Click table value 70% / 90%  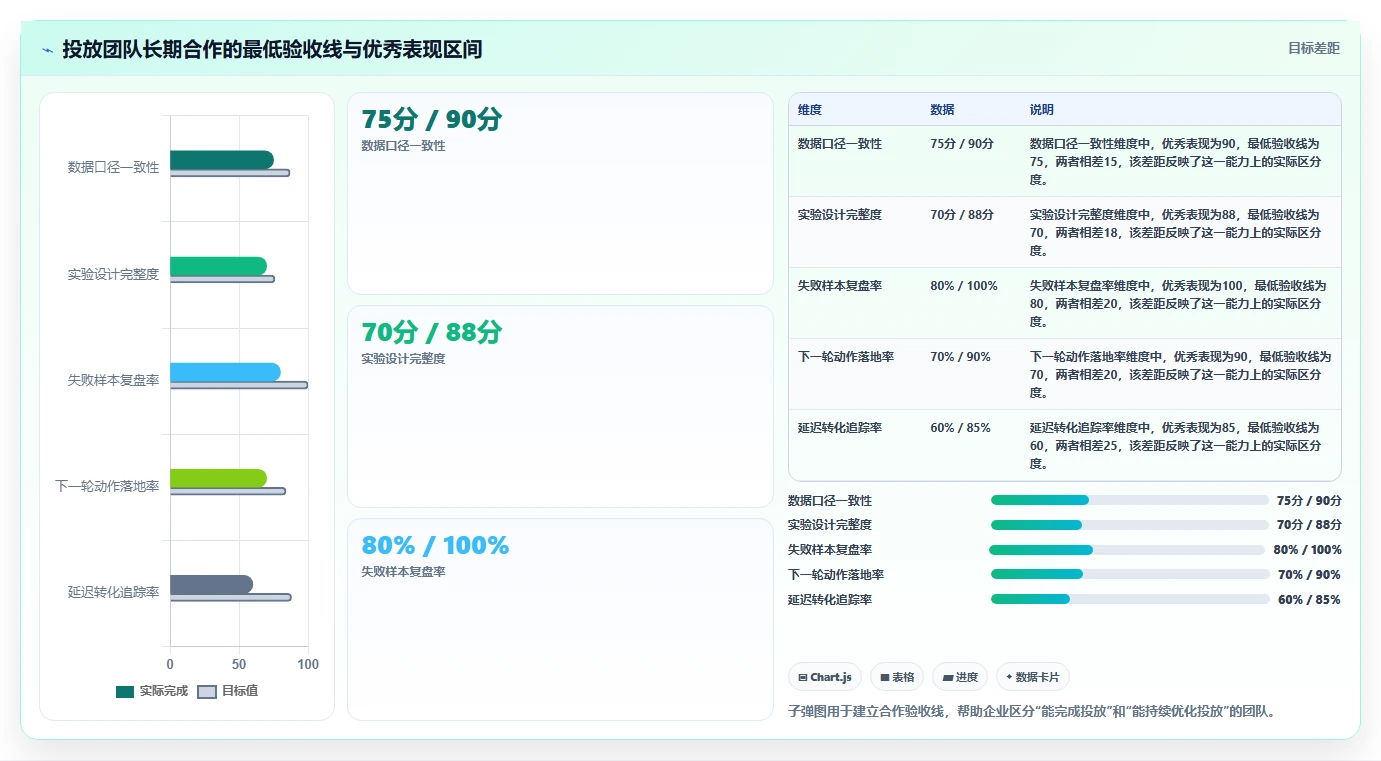[x=960, y=357]
